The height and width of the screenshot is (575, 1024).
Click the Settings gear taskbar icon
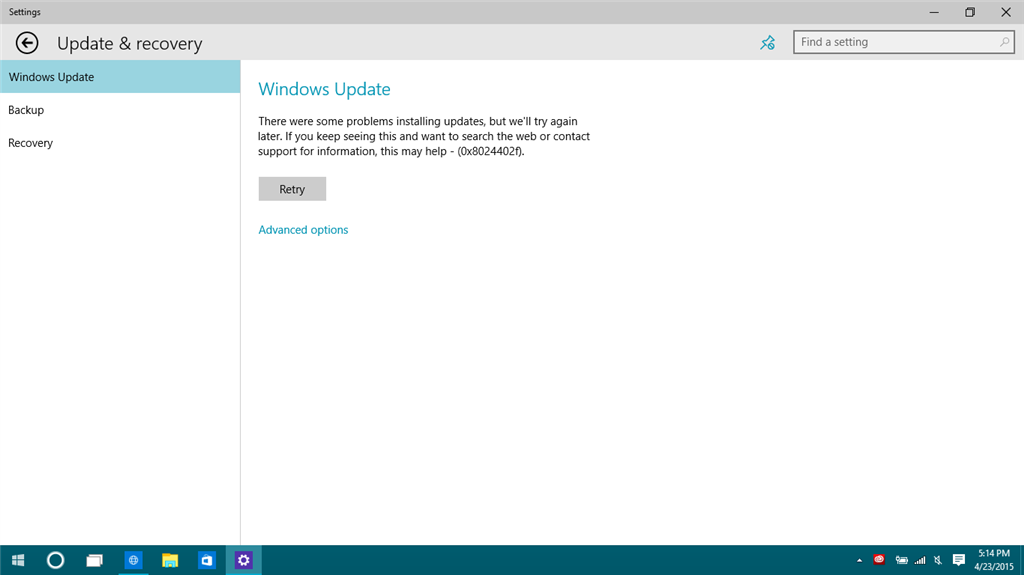[x=244, y=560]
